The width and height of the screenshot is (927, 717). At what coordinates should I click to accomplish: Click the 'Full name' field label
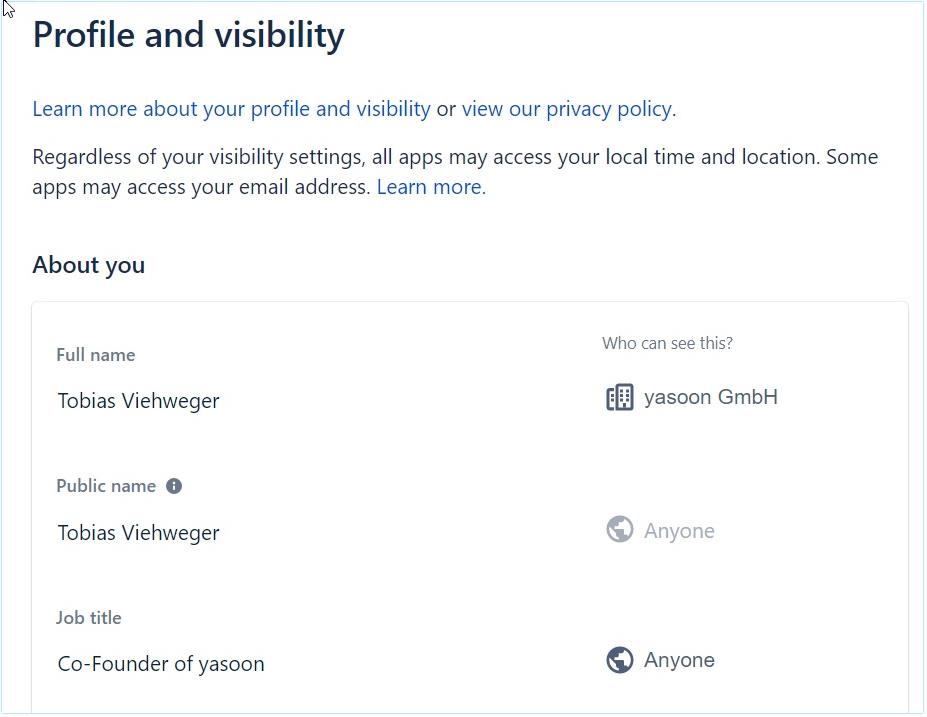pos(95,355)
